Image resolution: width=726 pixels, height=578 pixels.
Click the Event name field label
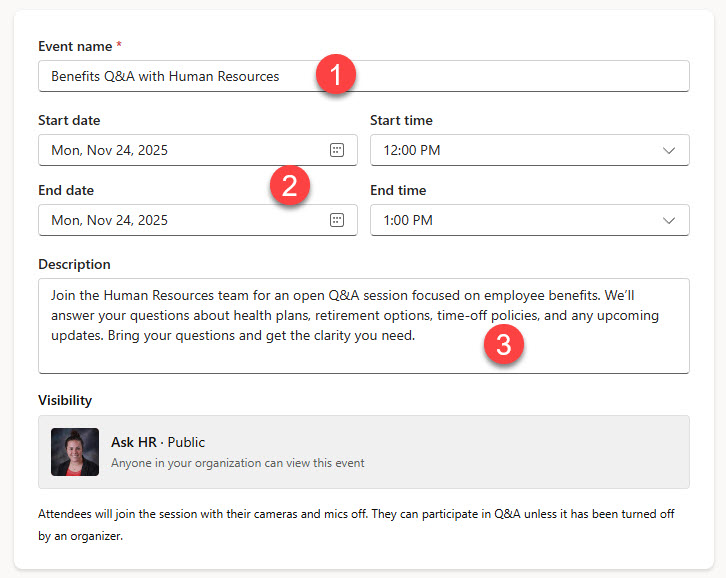74,46
